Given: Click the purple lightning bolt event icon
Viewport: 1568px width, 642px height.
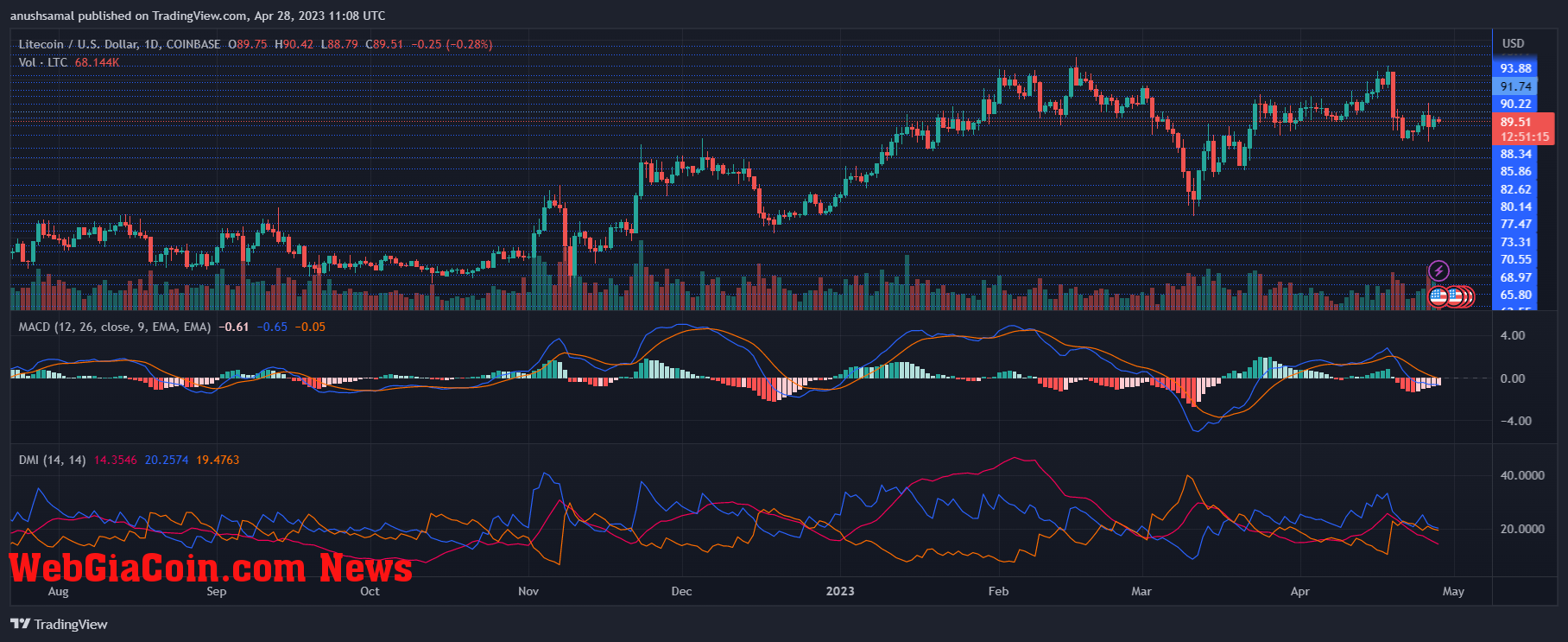Looking at the screenshot, I should click(1438, 271).
